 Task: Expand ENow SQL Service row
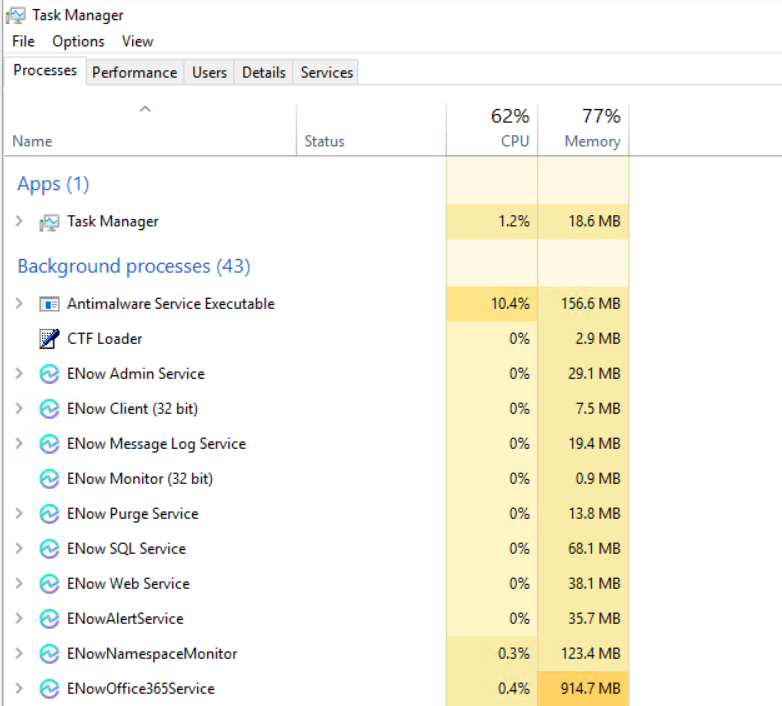click(x=19, y=548)
